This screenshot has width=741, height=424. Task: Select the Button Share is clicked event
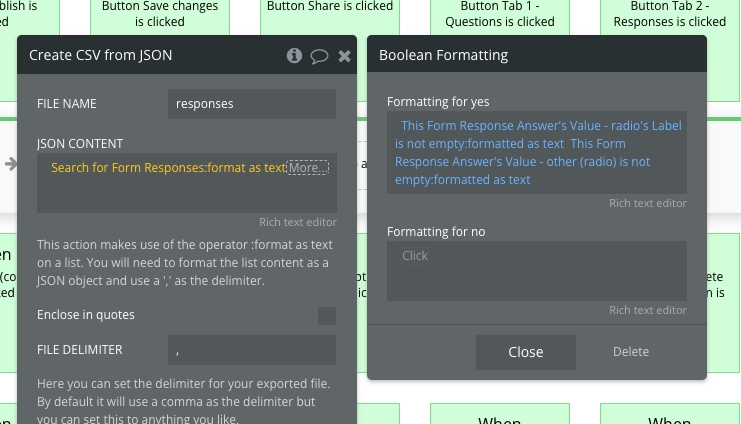[x=330, y=8]
